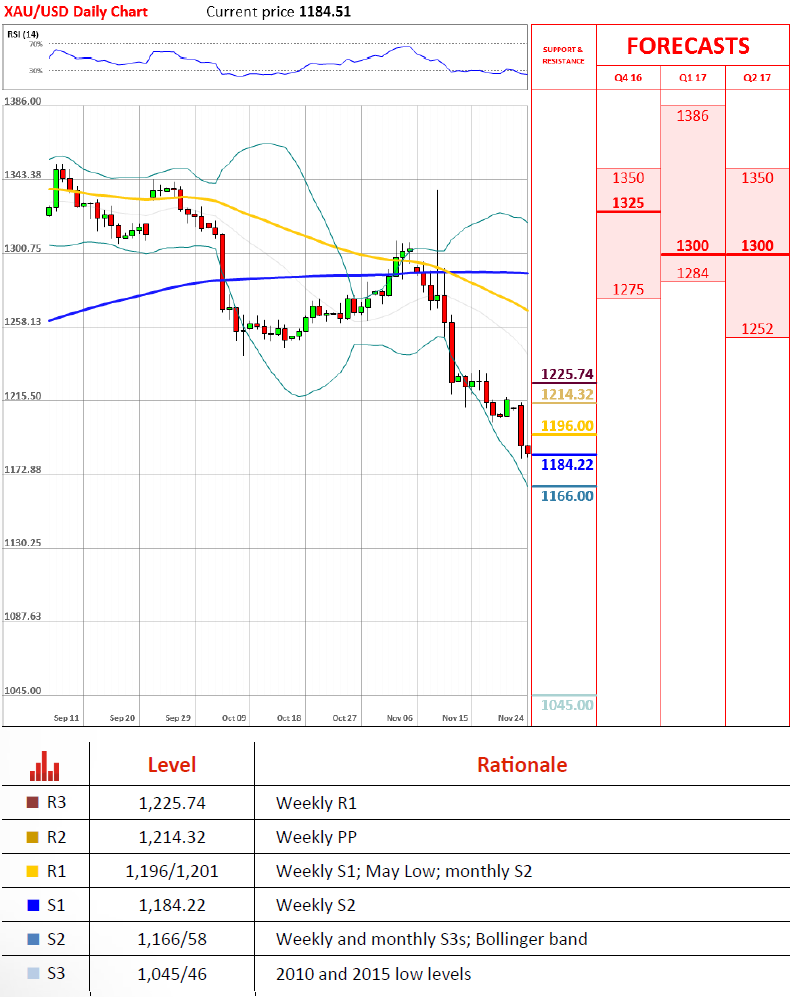
Task: Click the 1300.75 price axis label
Action: pyautogui.click(x=22, y=249)
